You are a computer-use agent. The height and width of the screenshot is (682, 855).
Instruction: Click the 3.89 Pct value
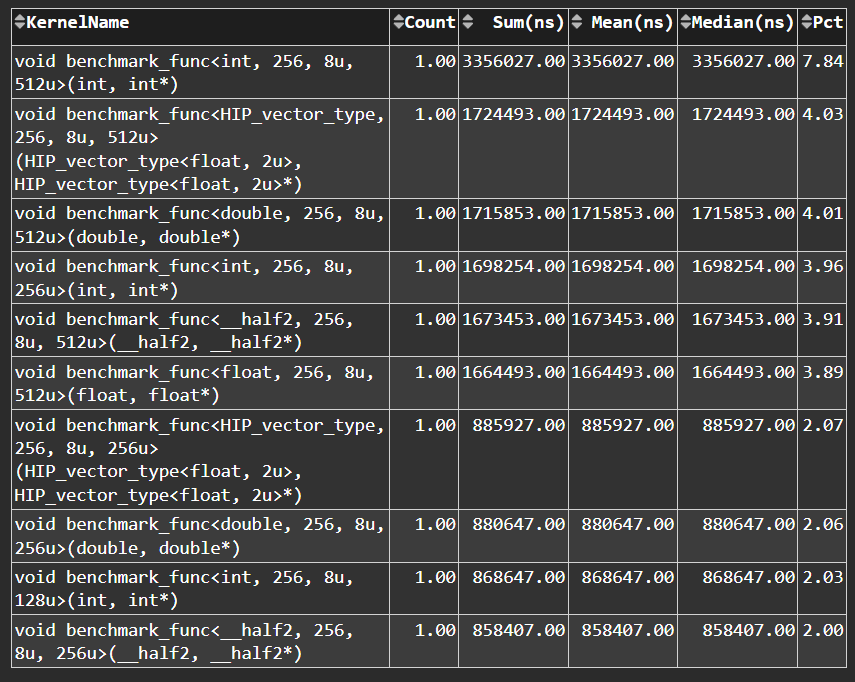(x=823, y=372)
